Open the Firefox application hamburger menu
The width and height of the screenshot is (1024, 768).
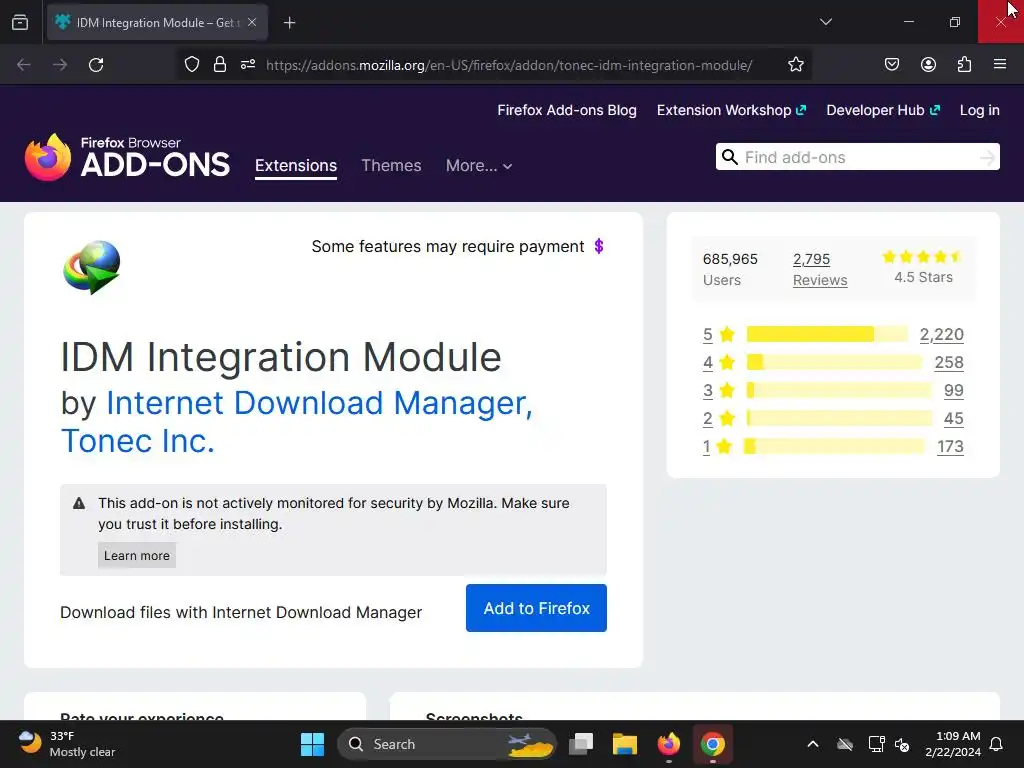tap(1000, 65)
